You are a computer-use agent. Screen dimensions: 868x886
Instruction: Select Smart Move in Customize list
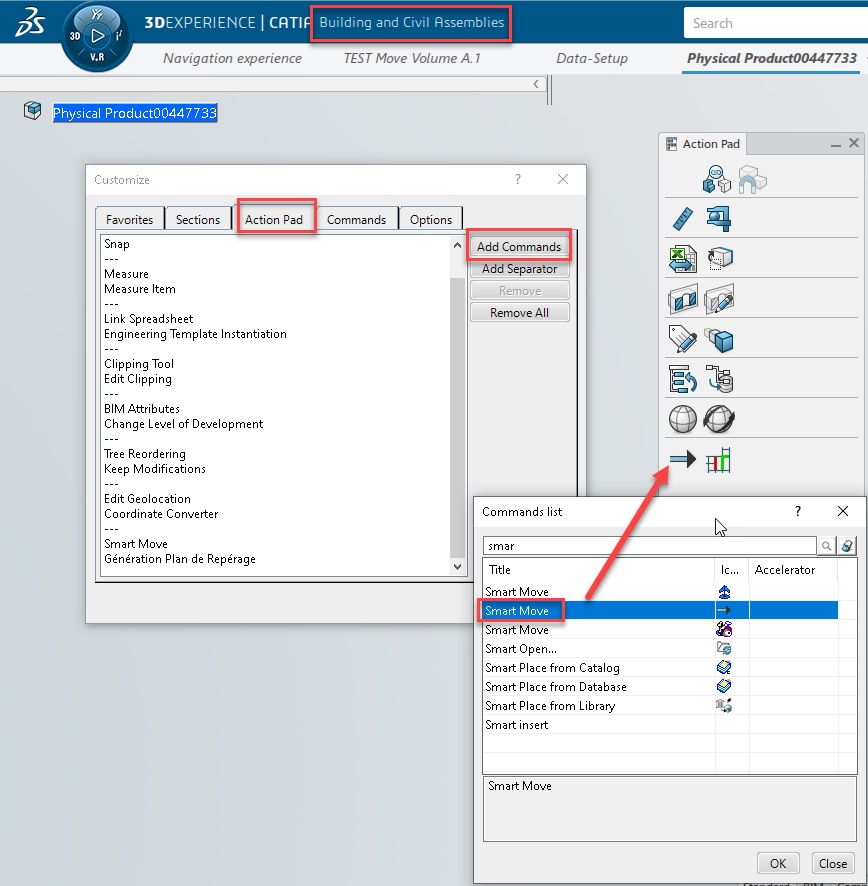pos(136,544)
